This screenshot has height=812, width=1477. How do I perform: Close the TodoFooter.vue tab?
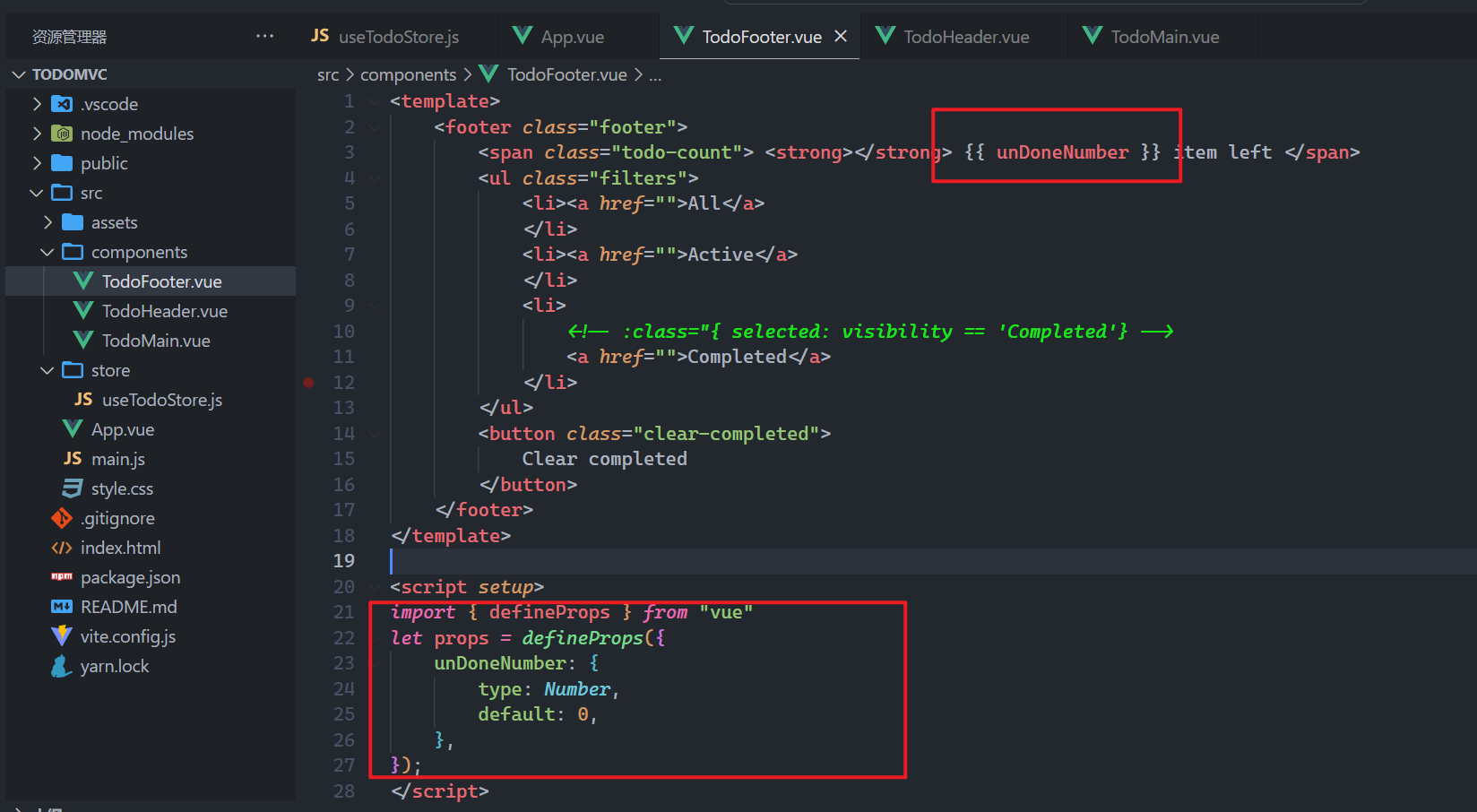[841, 36]
